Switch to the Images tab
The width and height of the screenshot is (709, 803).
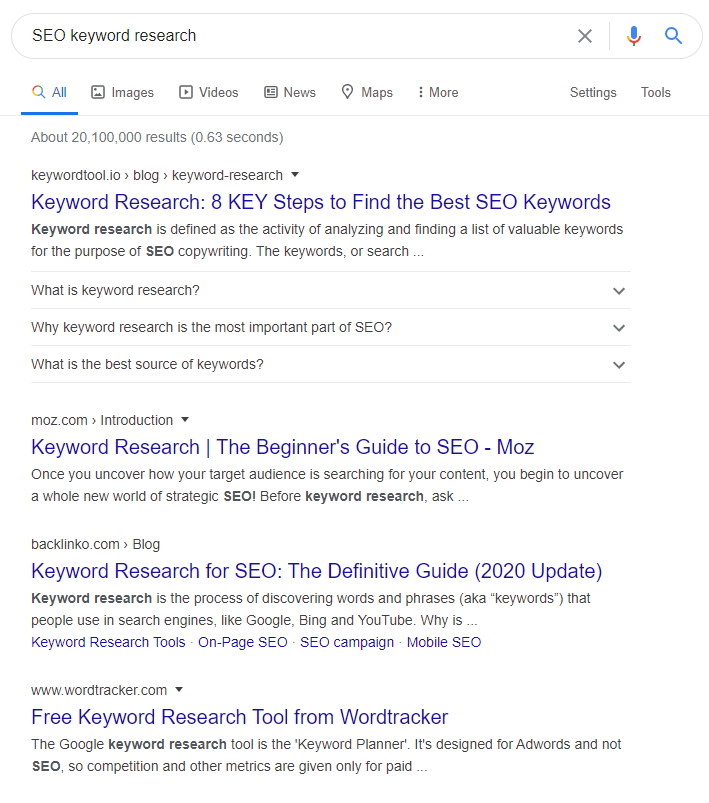point(122,93)
